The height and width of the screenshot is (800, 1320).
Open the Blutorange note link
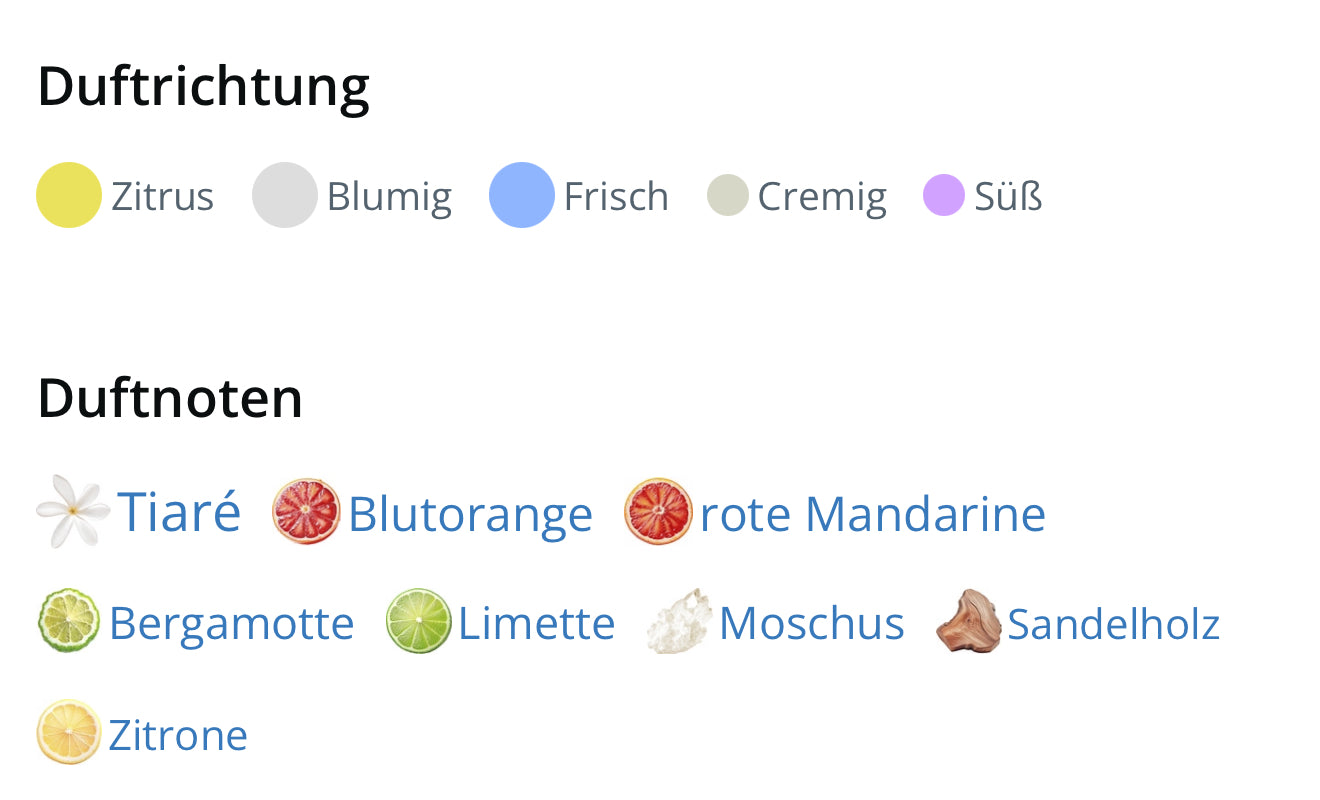[470, 514]
